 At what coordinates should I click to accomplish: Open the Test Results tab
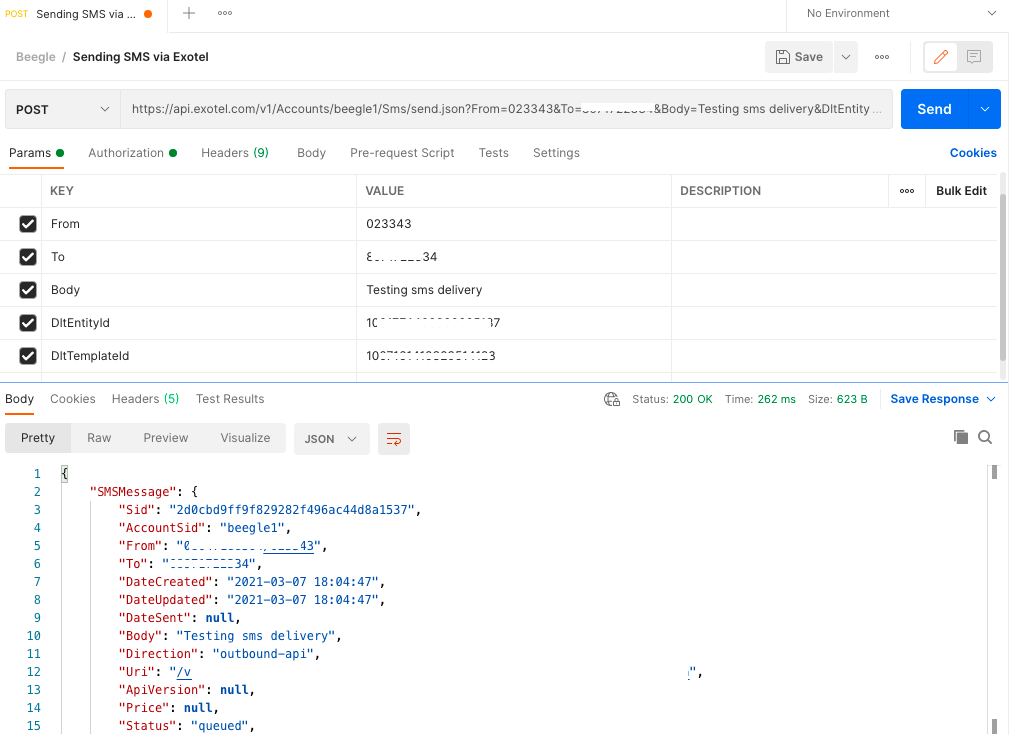[230, 399]
